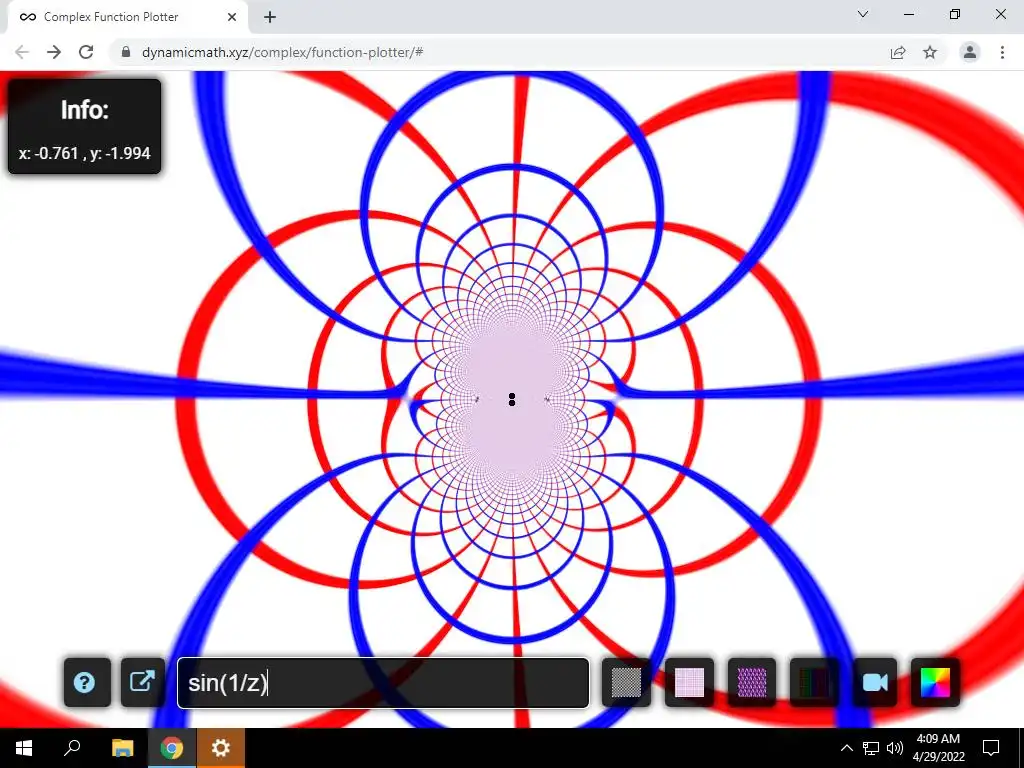Select the gray checkerboard texture option
The image size is (1024, 768).
click(626, 682)
